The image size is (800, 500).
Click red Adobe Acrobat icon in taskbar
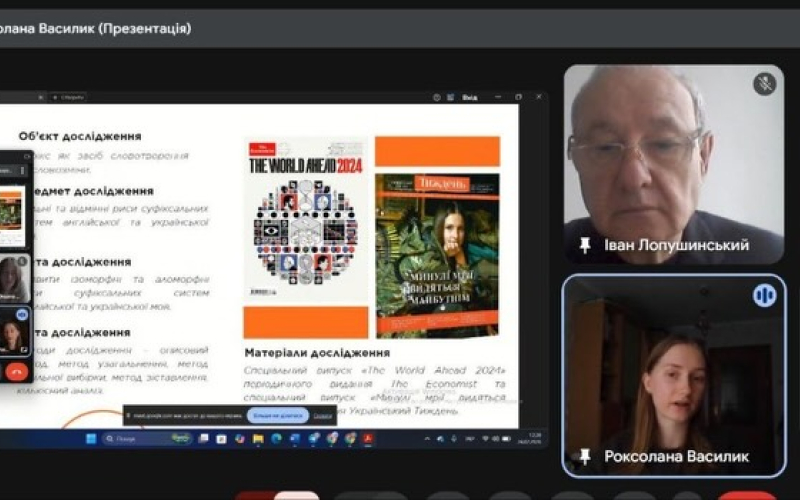point(367,438)
